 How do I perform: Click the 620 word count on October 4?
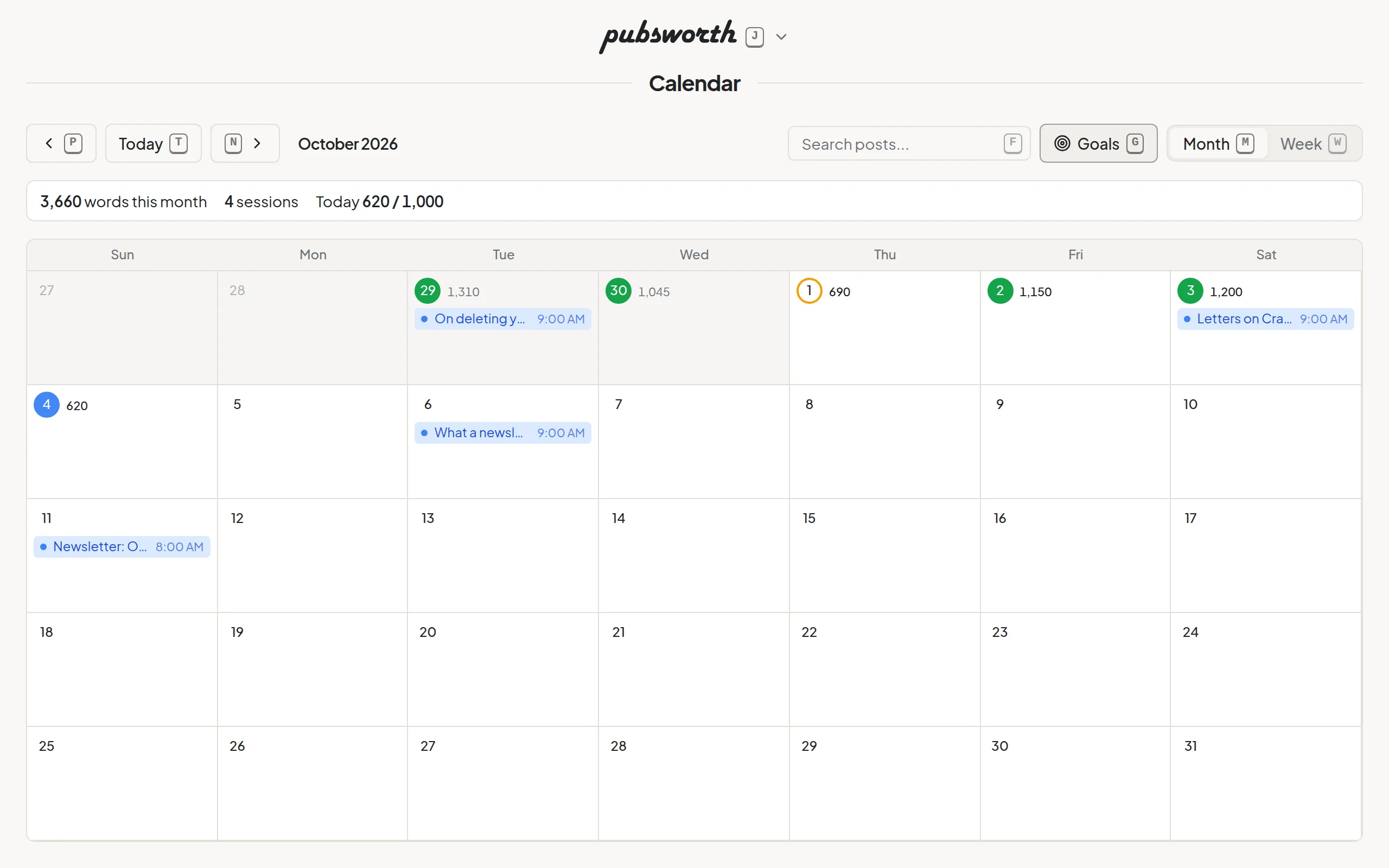[77, 406]
